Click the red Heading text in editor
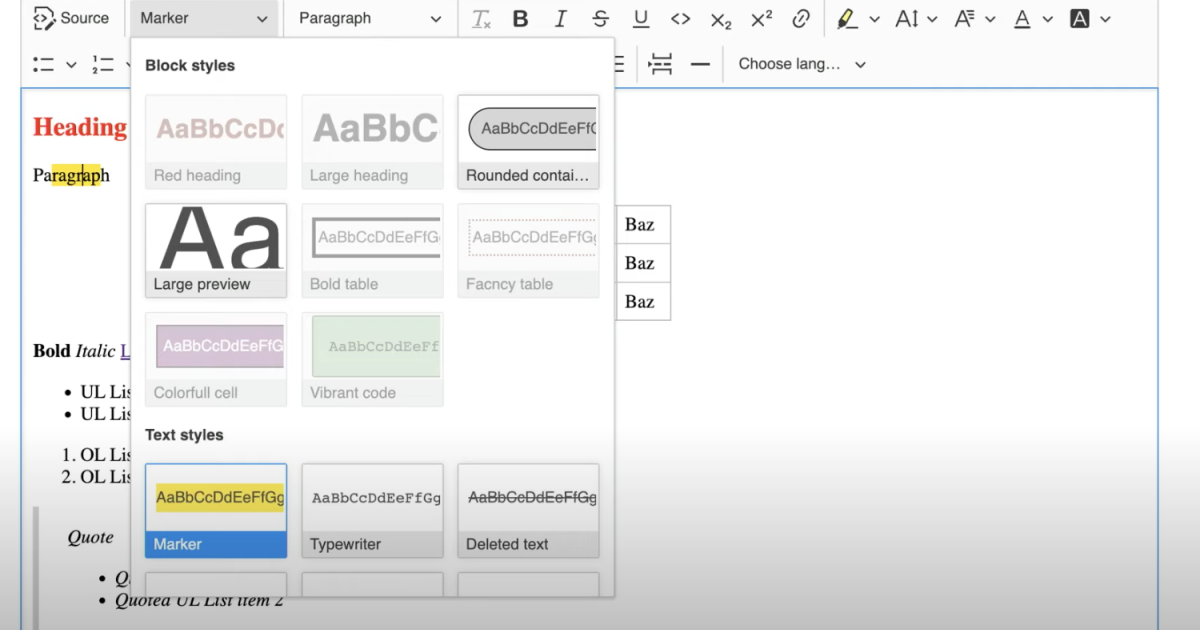This screenshot has width=1200, height=630. pyautogui.click(x=80, y=127)
